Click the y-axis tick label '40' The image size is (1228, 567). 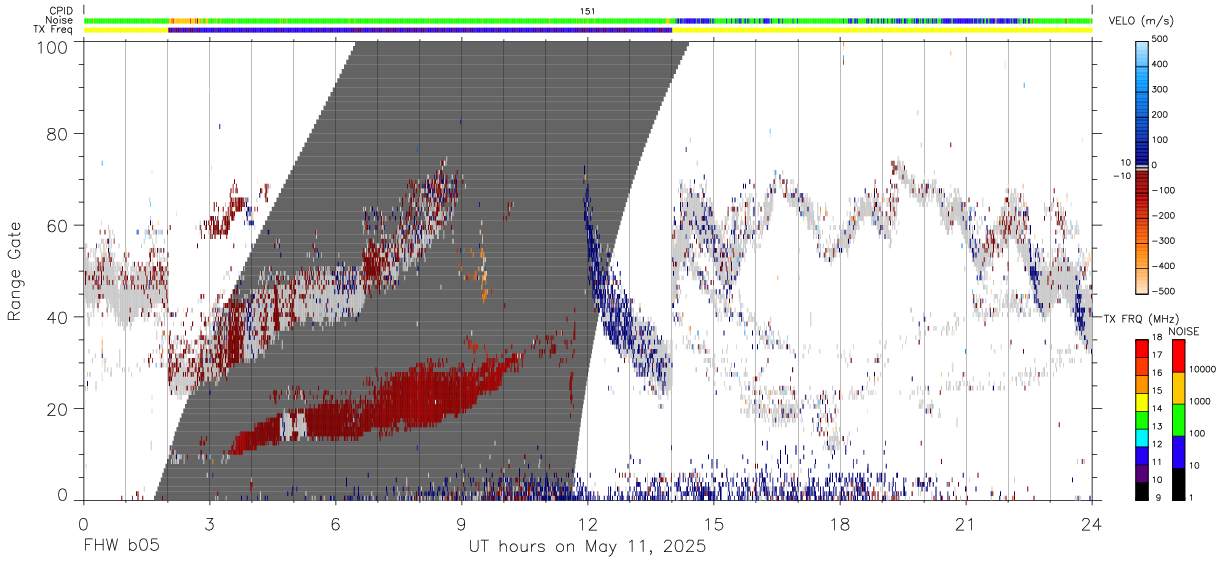(58, 317)
